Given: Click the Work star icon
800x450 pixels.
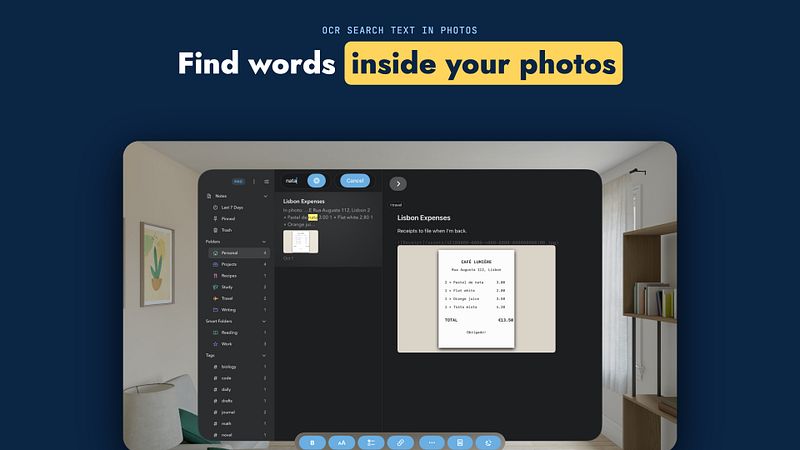Looking at the screenshot, I should coord(215,344).
